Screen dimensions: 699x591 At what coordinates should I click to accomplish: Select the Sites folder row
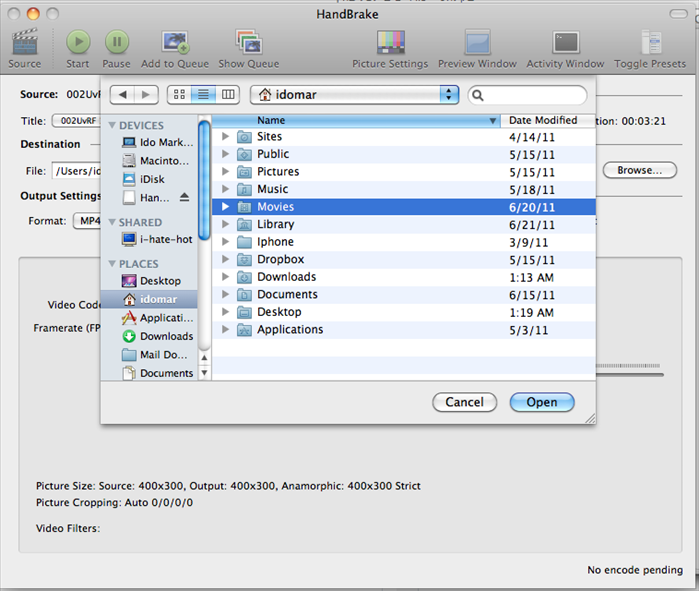point(403,136)
